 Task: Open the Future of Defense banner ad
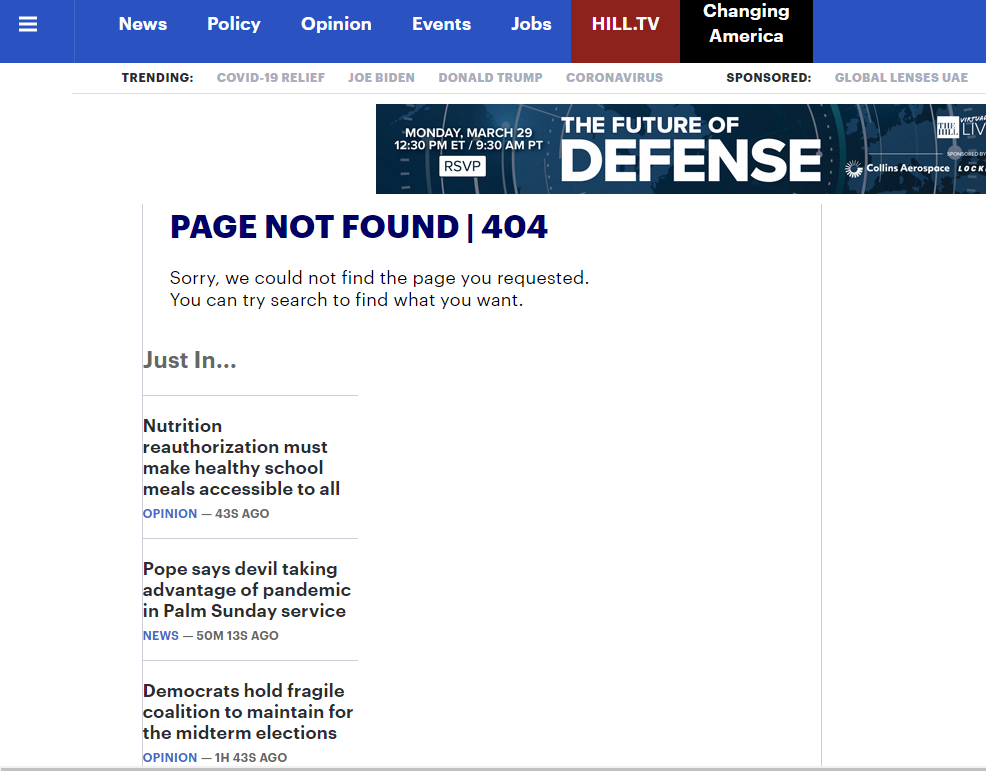click(681, 149)
